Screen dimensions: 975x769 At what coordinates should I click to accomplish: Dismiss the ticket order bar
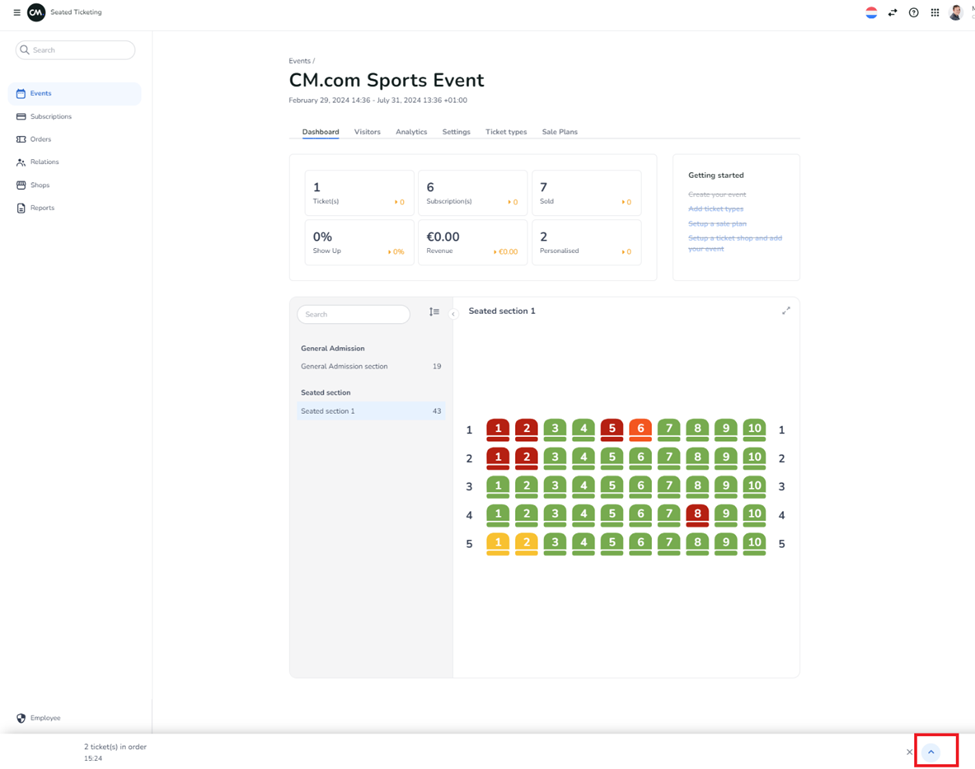pyautogui.click(x=909, y=752)
